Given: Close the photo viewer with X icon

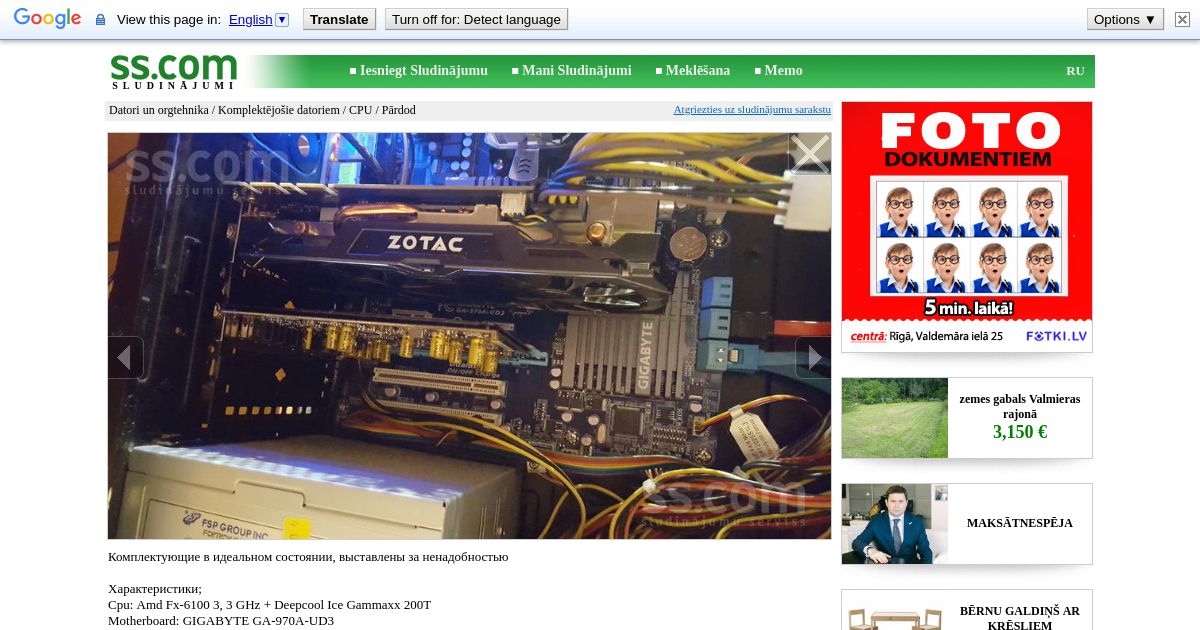Looking at the screenshot, I should [810, 154].
